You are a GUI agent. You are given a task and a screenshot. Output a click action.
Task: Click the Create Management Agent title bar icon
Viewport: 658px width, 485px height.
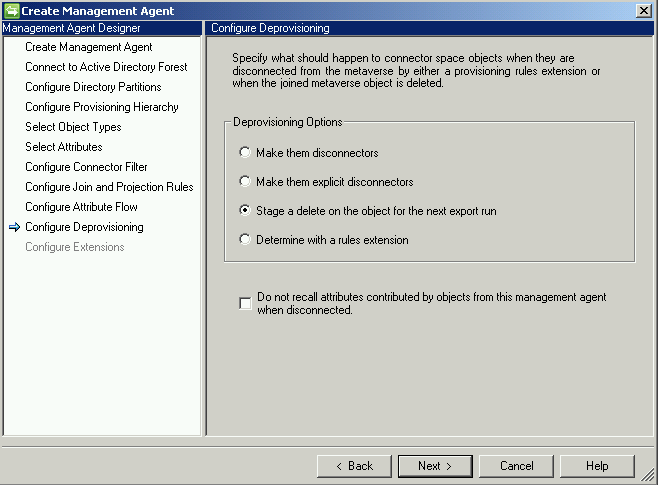click(x=11, y=10)
